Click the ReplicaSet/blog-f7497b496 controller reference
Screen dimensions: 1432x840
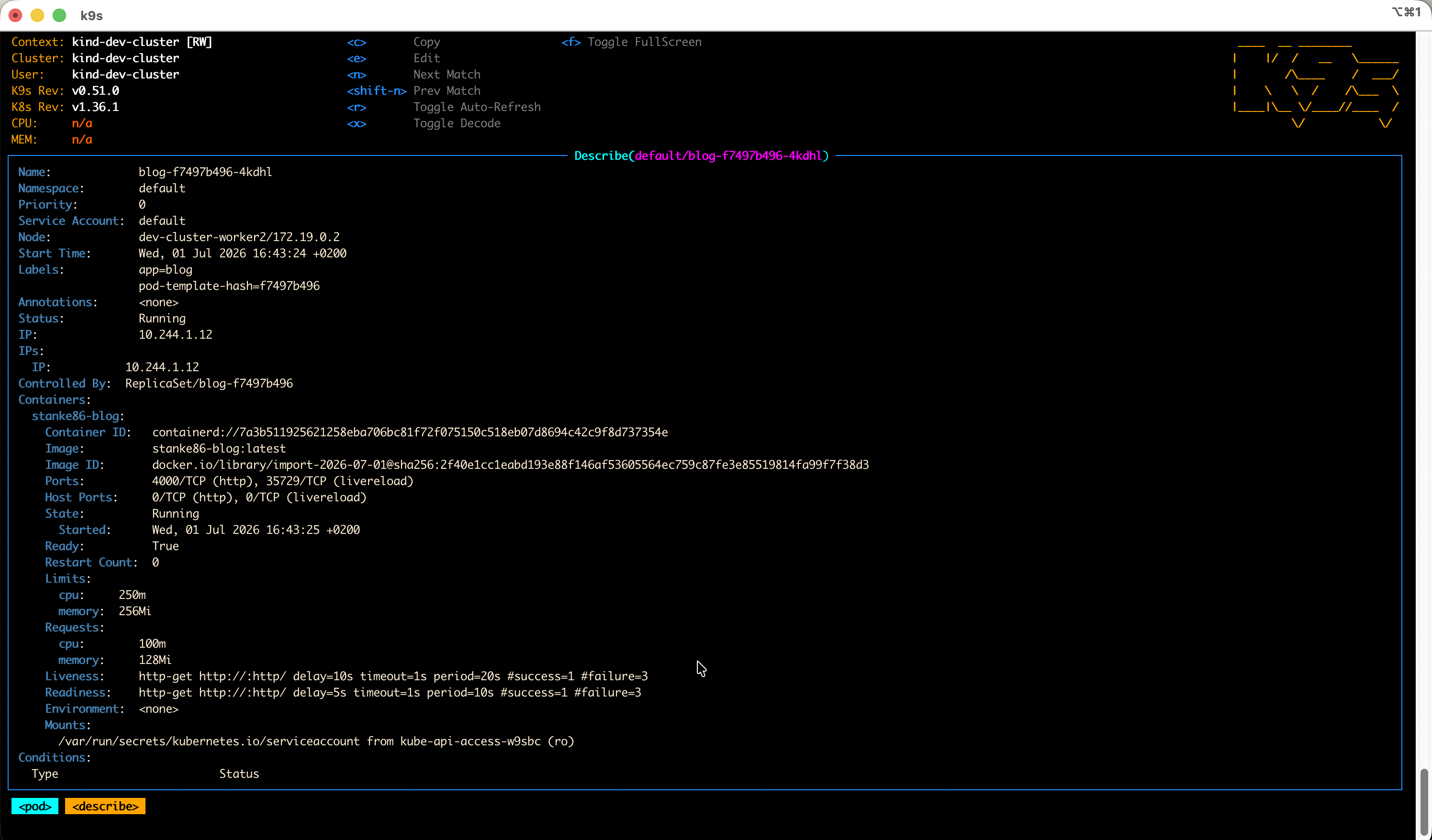coord(209,383)
